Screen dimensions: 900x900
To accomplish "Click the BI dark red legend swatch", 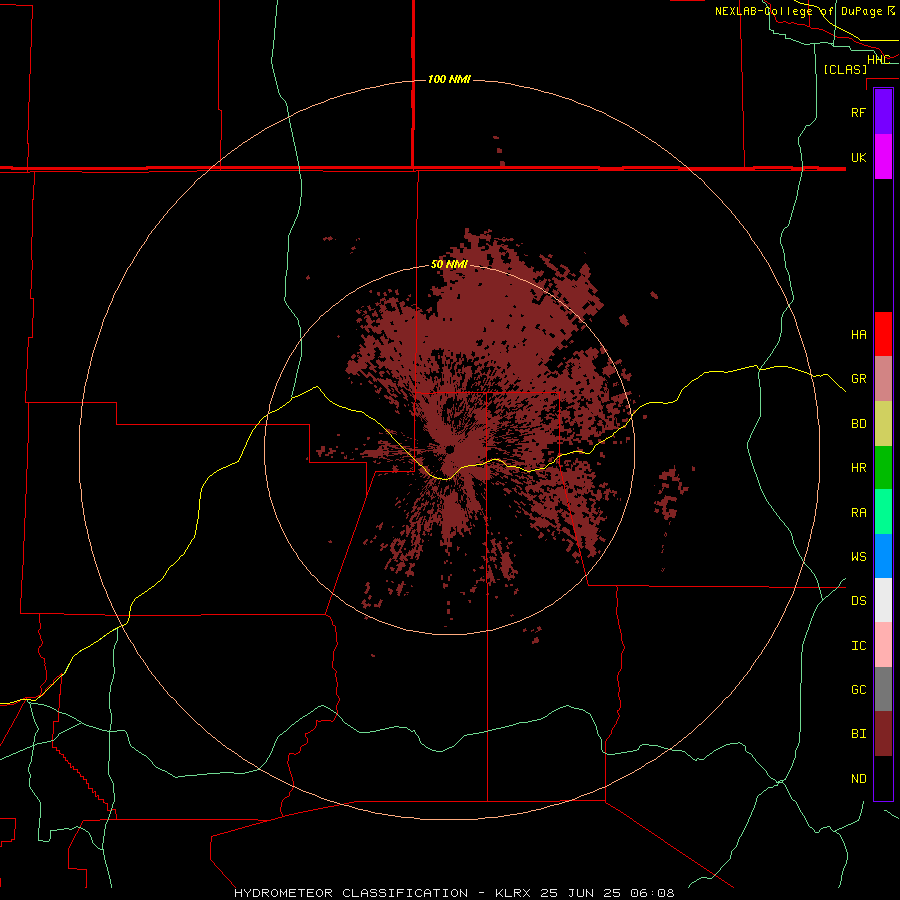I will (883, 734).
